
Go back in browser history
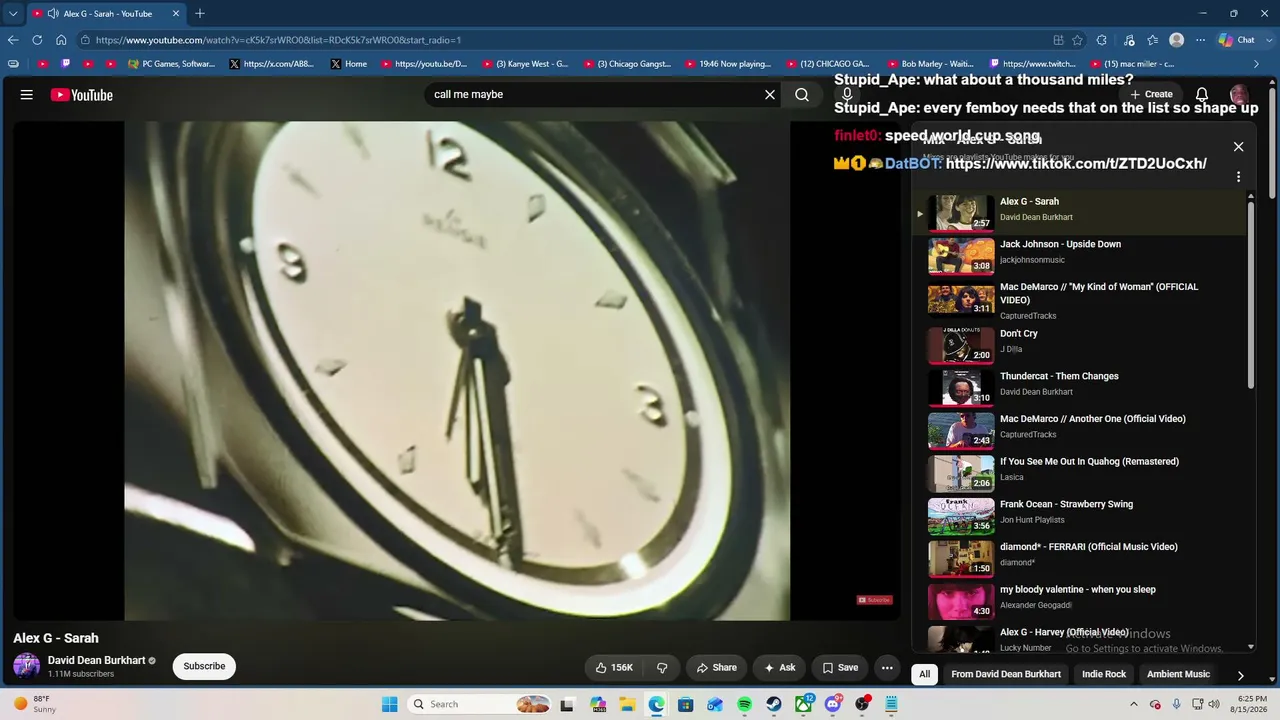pyautogui.click(x=13, y=40)
